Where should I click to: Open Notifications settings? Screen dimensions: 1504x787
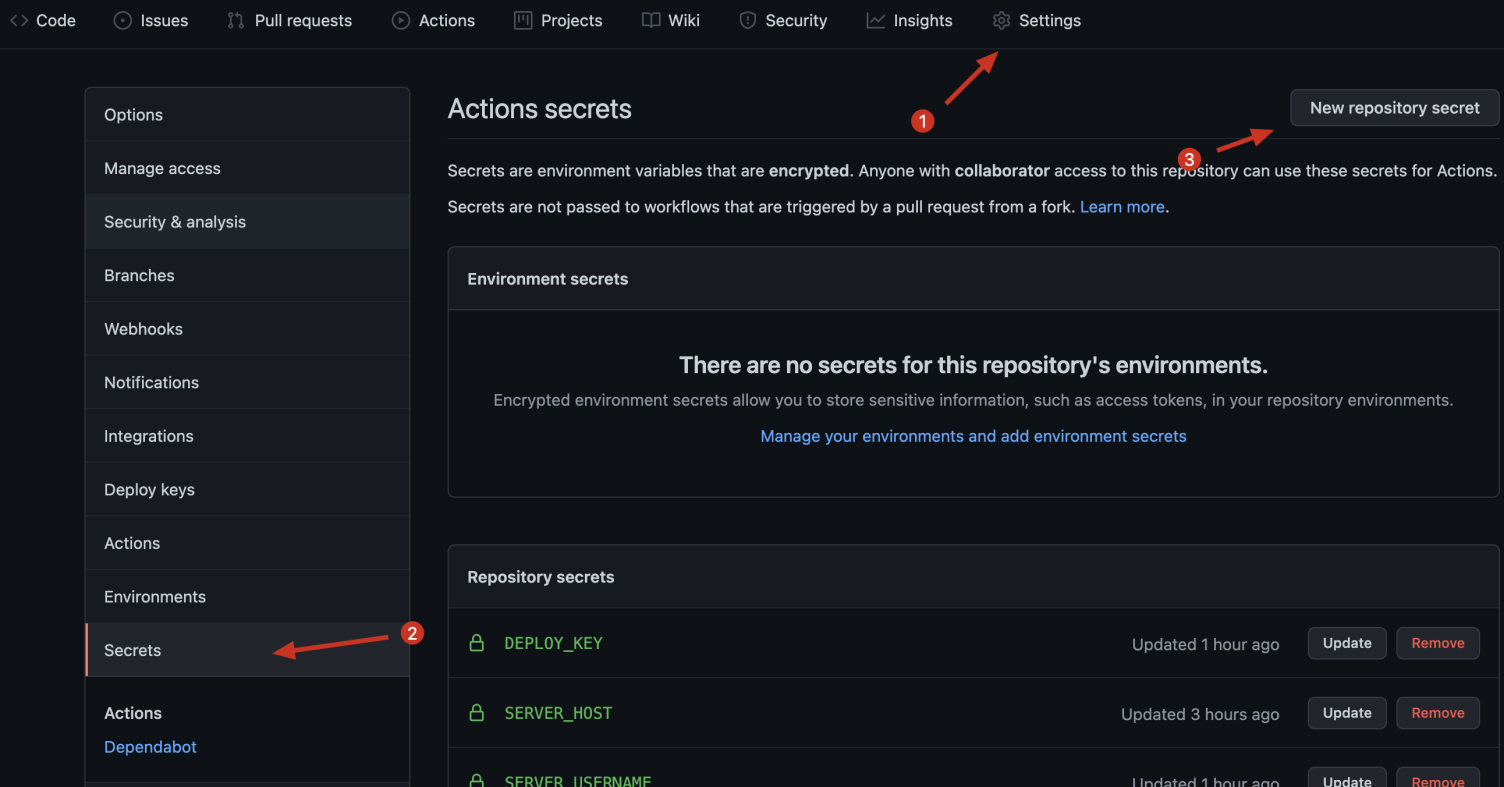(x=247, y=382)
